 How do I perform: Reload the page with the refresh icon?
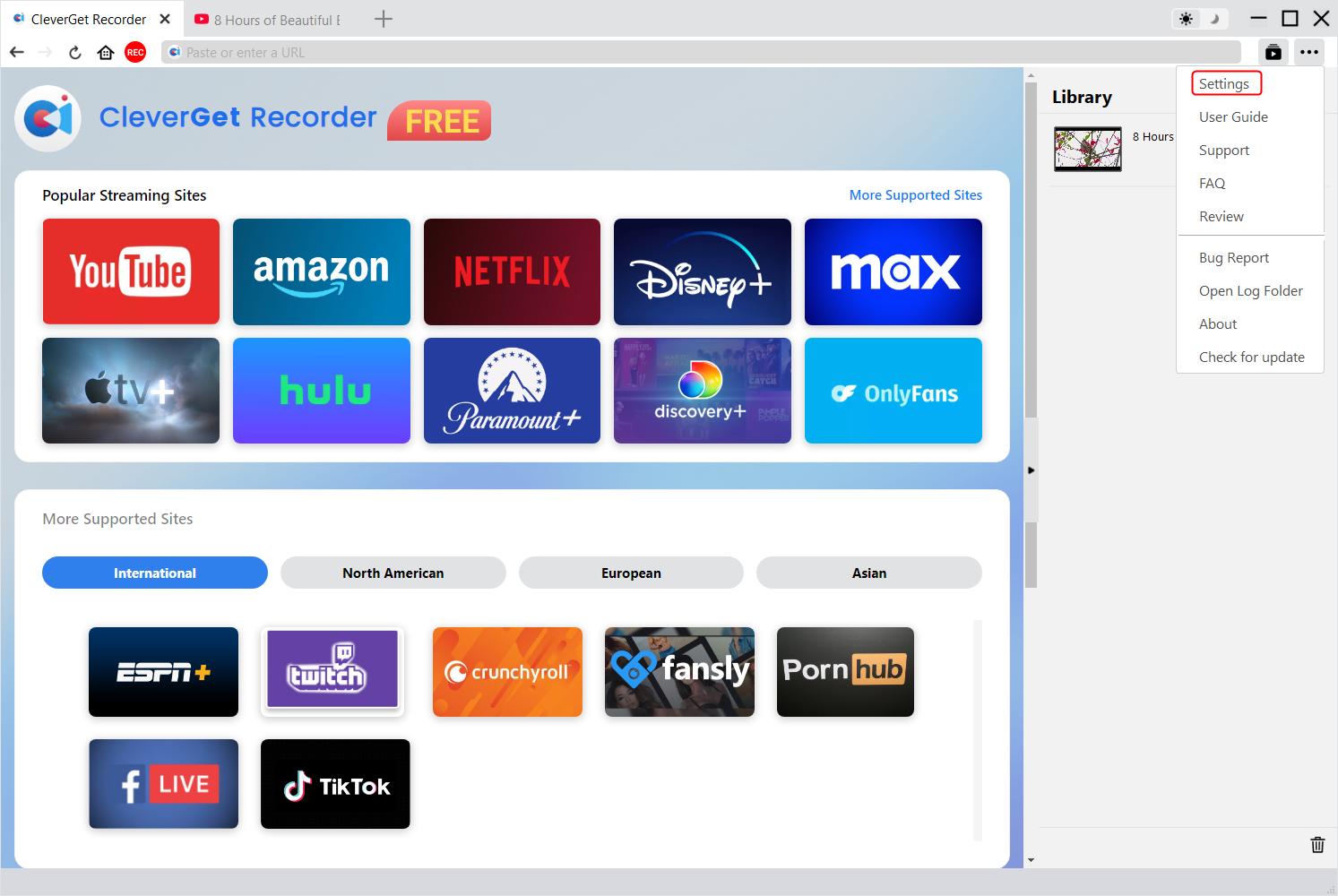point(75,52)
